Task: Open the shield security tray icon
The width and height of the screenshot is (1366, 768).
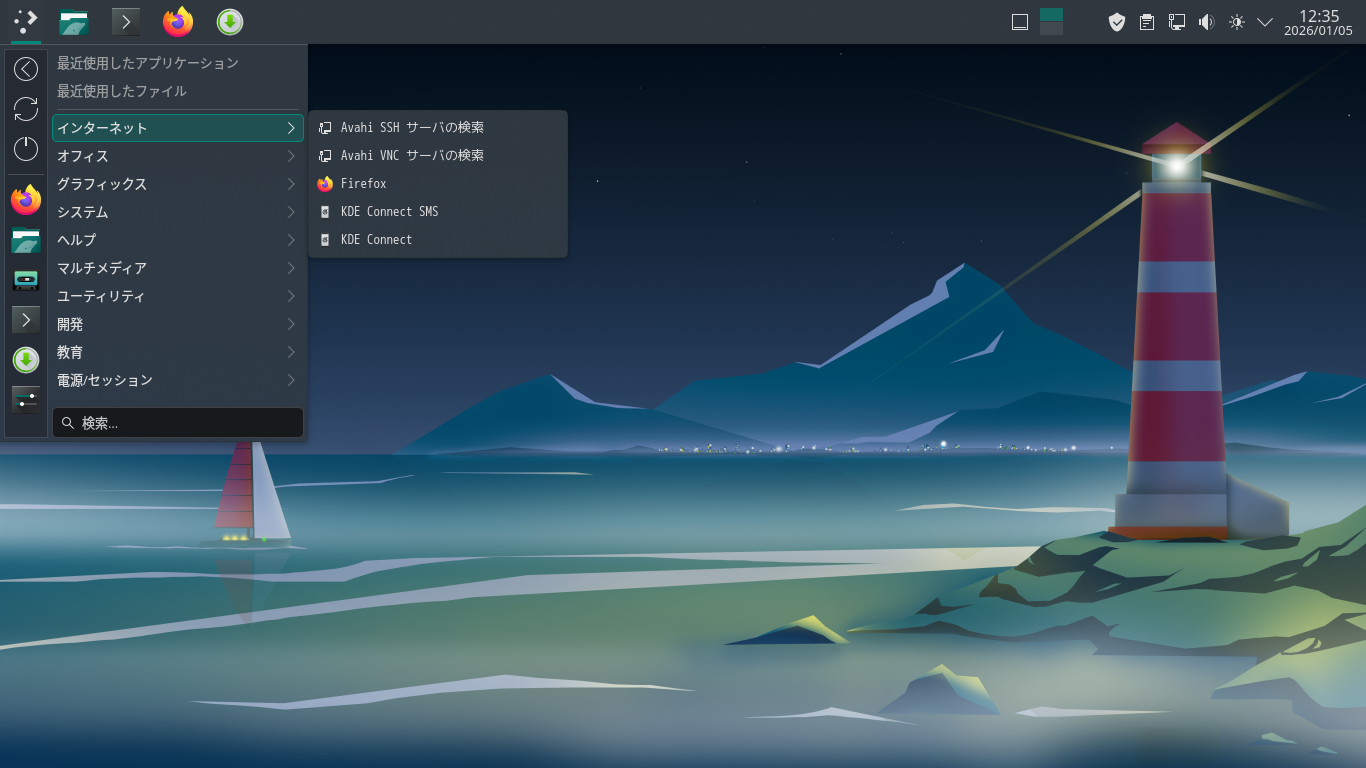Action: (x=1117, y=22)
